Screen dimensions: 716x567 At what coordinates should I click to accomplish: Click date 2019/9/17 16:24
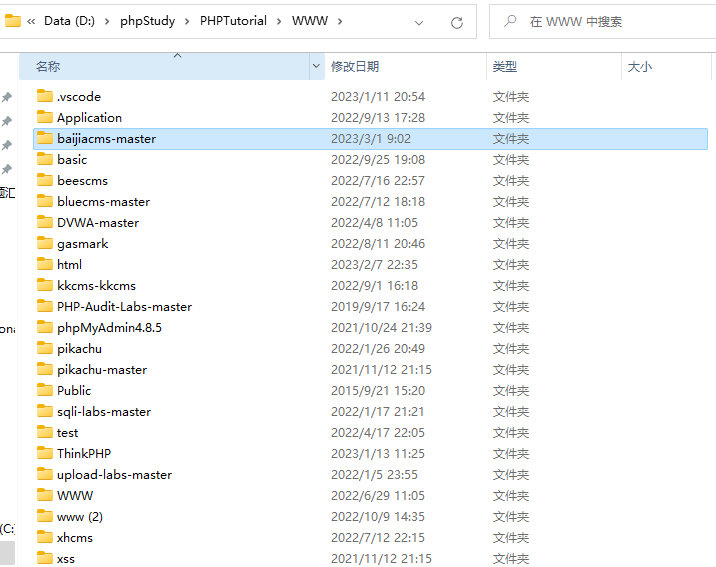click(x=378, y=307)
